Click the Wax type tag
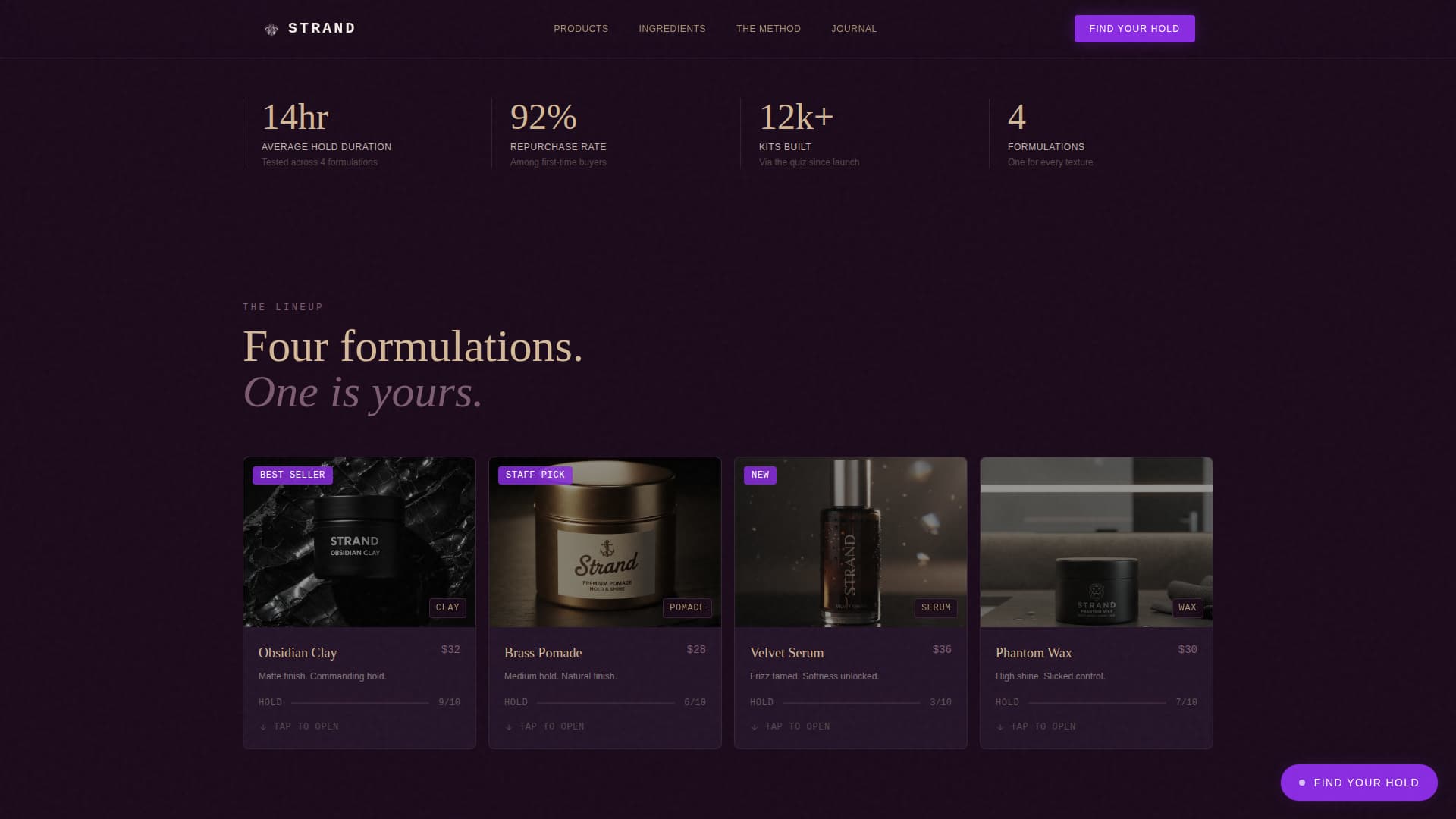The image size is (1456, 819). tap(1188, 607)
